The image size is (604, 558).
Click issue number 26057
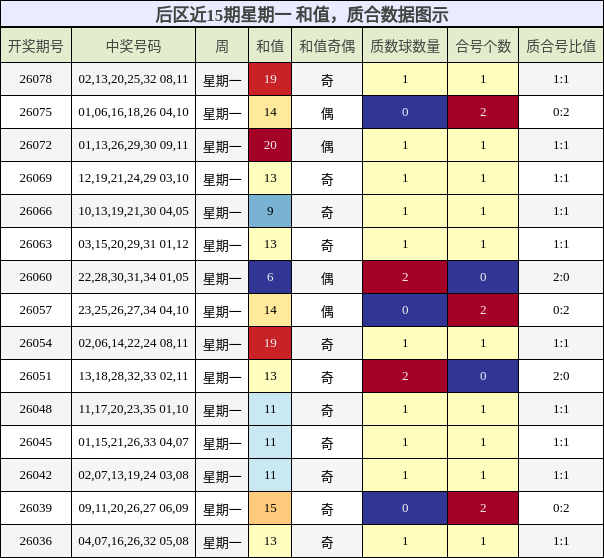click(36, 310)
